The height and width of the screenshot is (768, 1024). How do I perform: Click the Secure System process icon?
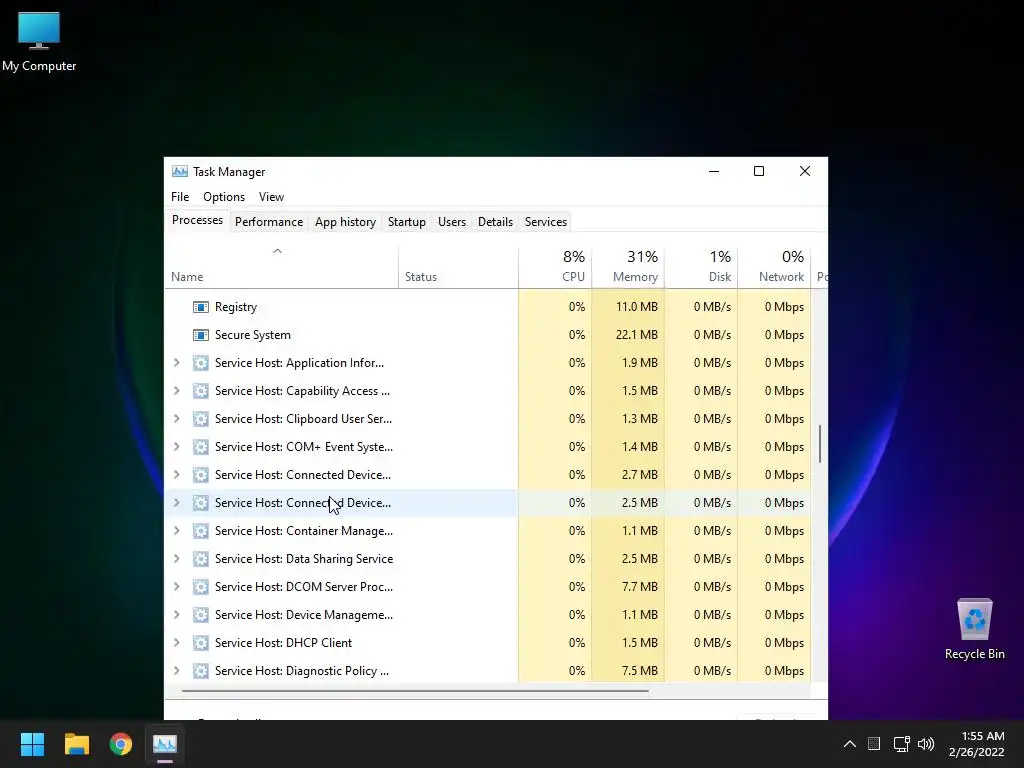click(x=200, y=335)
